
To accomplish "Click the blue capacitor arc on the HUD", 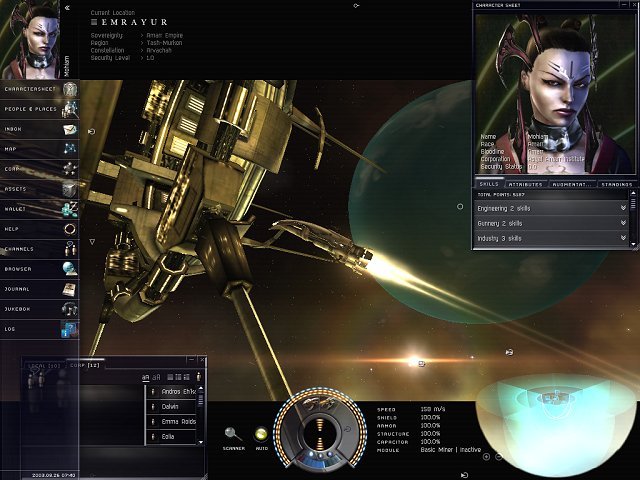I will [x=320, y=462].
